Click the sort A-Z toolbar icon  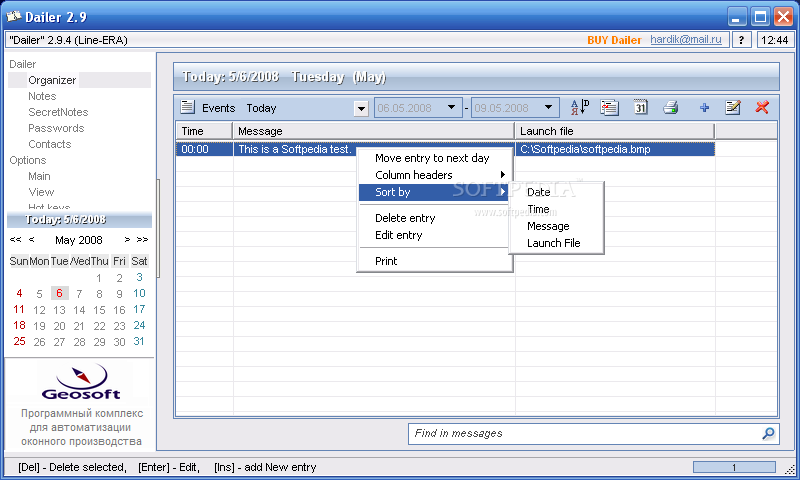[580, 107]
